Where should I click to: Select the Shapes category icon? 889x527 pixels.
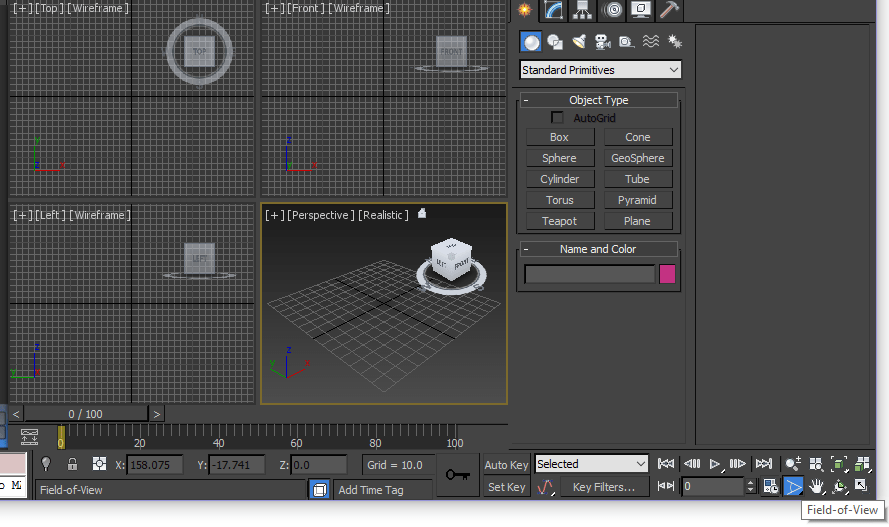(x=555, y=42)
